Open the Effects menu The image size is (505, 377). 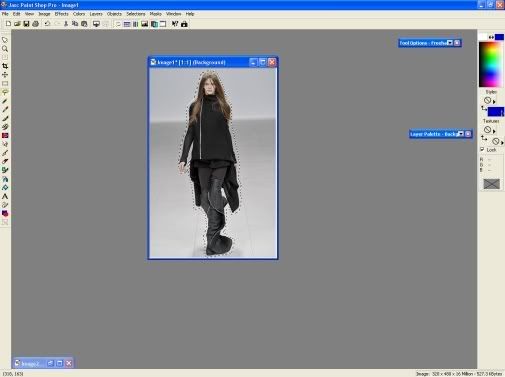pos(61,14)
